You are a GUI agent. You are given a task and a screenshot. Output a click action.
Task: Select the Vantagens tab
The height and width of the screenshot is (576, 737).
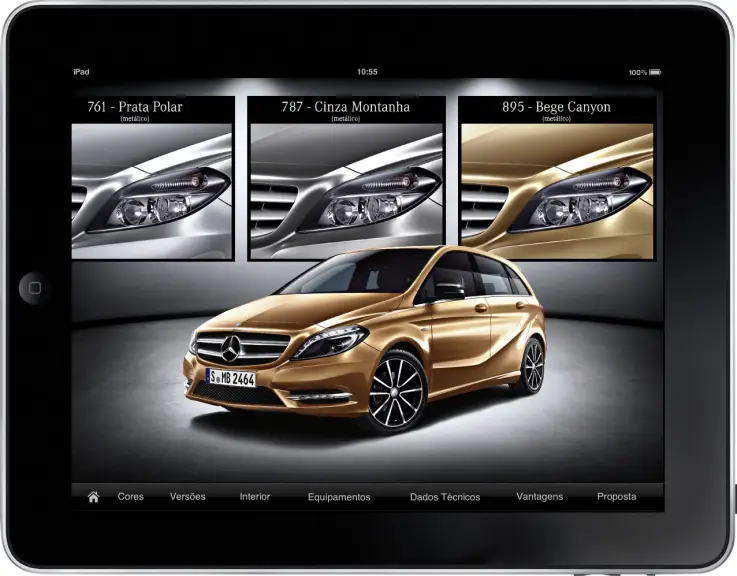click(x=540, y=497)
